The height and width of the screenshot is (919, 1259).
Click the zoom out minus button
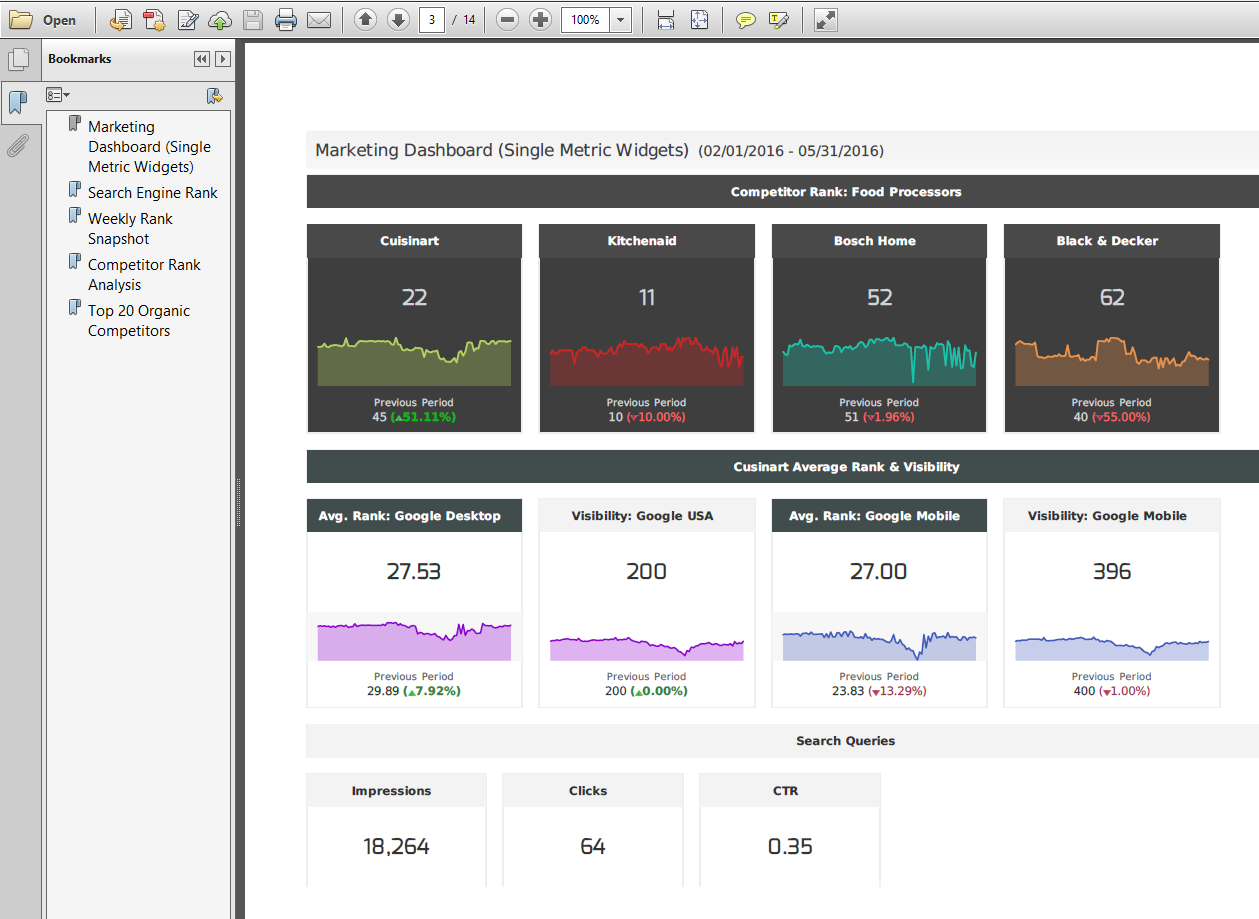pos(508,20)
